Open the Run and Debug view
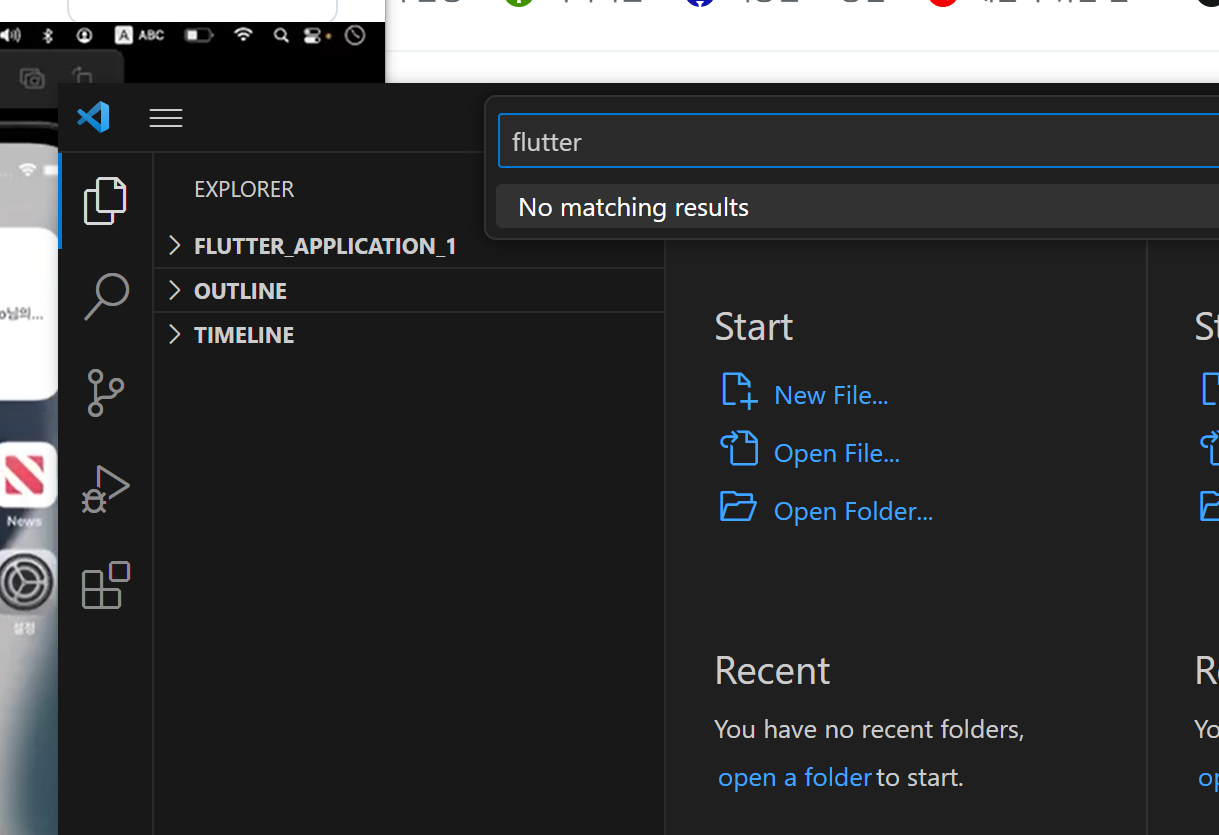The image size is (1219, 835). [105, 489]
